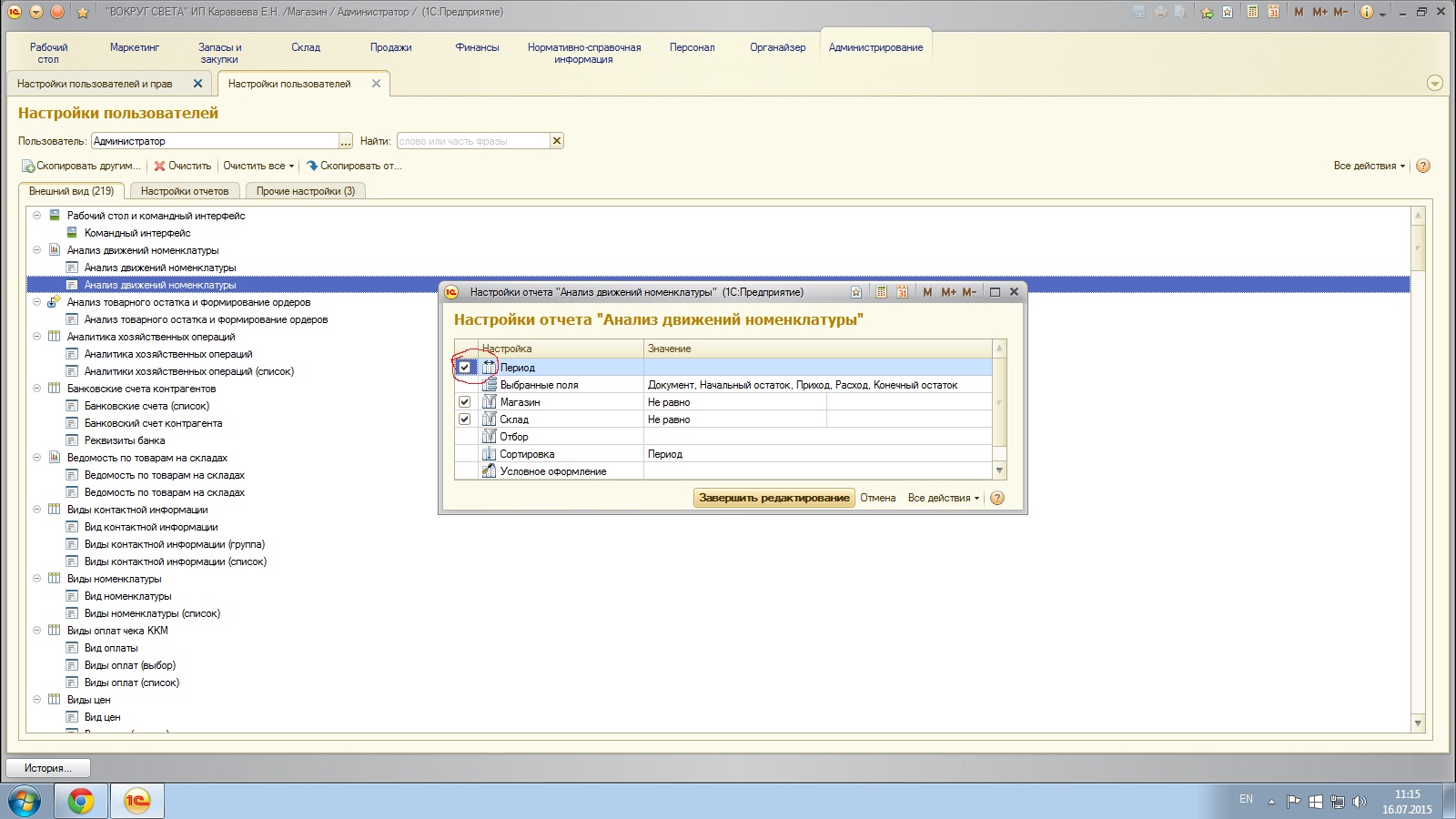Open the calendar in the report settings dialog
The height and width of the screenshot is (819, 1456).
coord(902,292)
